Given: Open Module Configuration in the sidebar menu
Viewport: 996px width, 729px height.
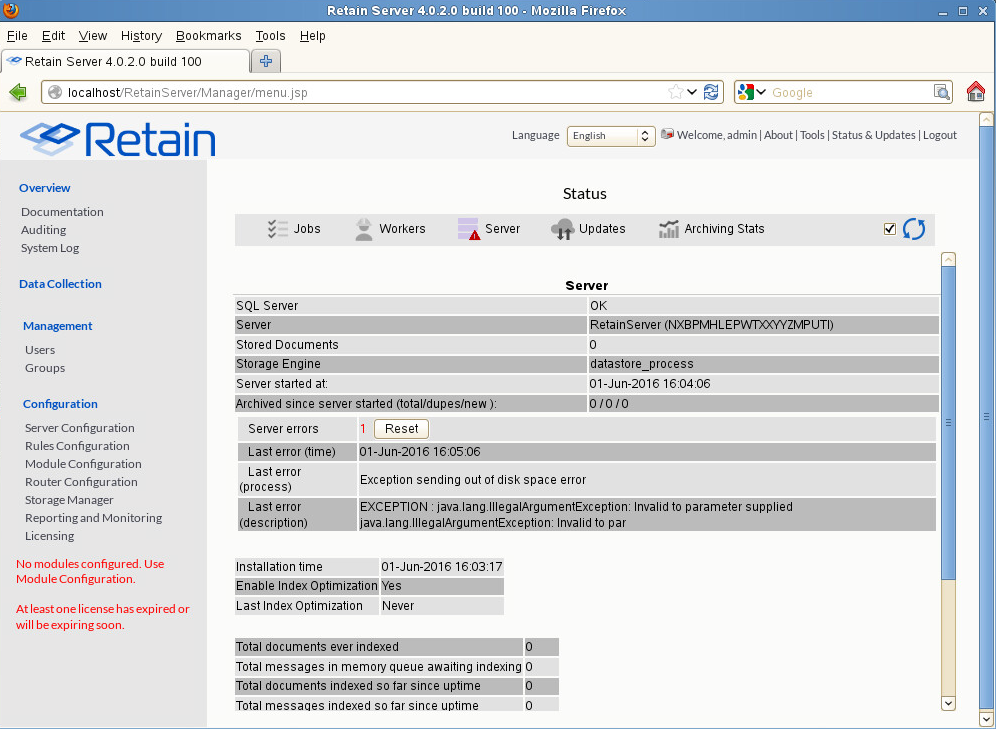Looking at the screenshot, I should tap(83, 464).
